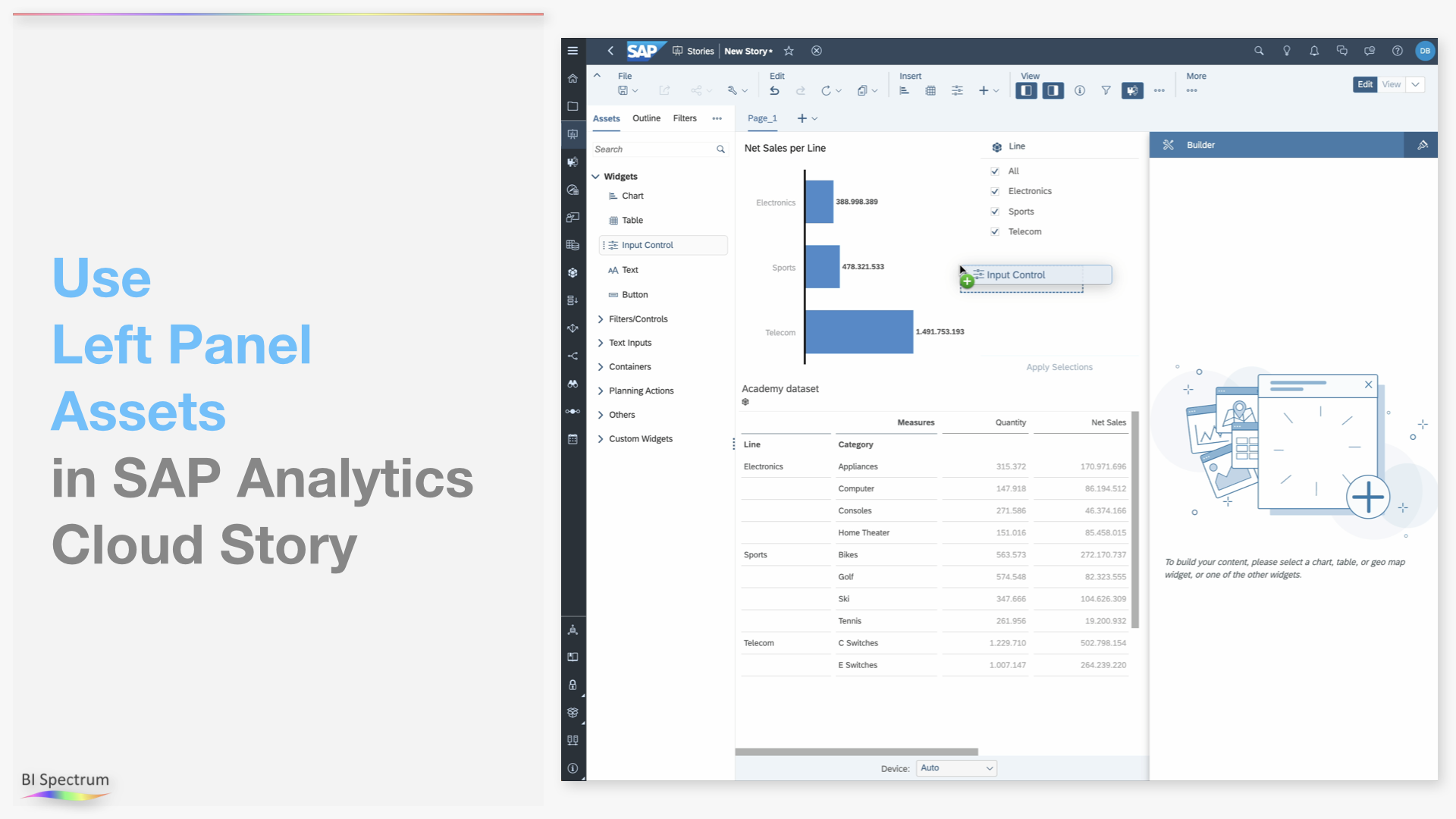Add a new page with plus icon
This screenshot has height=819, width=1456.
point(802,118)
